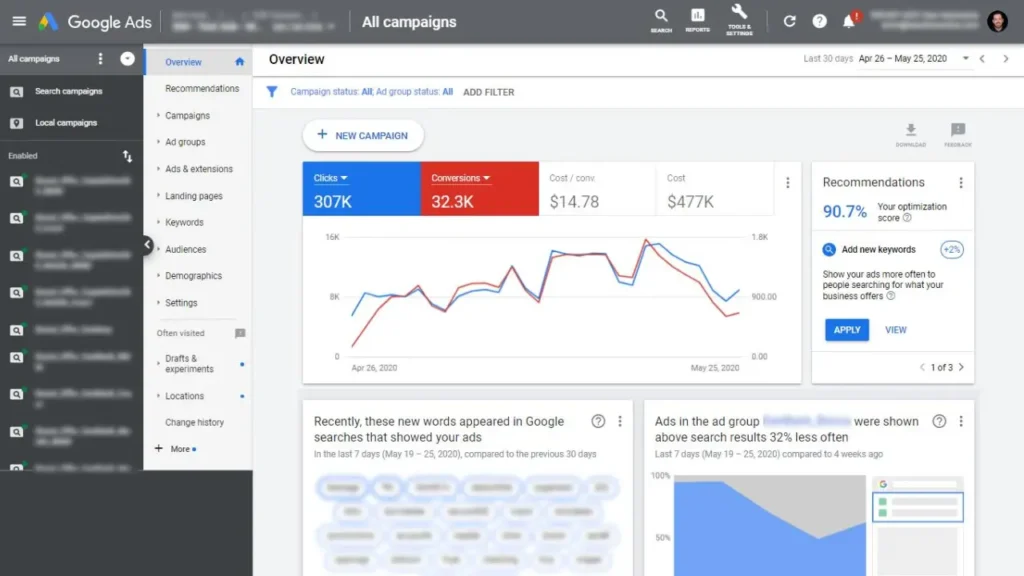Expand Ads & extensions menu item

pos(199,169)
